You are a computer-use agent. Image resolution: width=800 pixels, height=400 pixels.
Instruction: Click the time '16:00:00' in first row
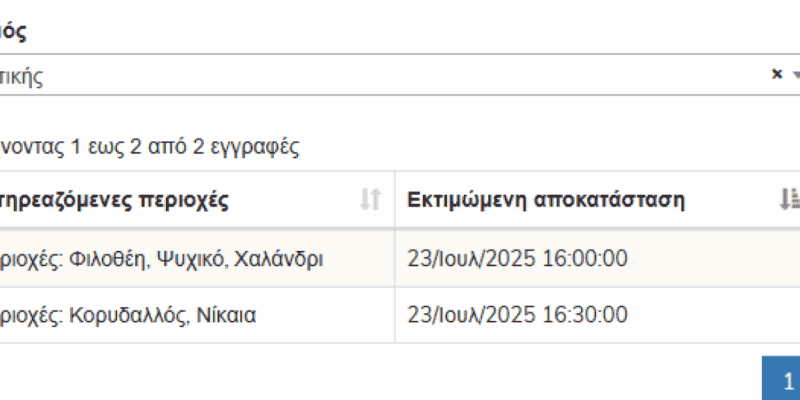[585, 259]
